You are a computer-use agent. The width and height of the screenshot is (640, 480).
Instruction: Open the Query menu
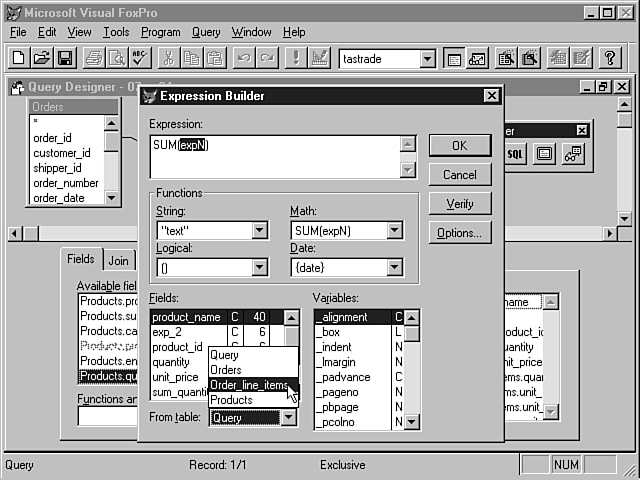[206, 32]
